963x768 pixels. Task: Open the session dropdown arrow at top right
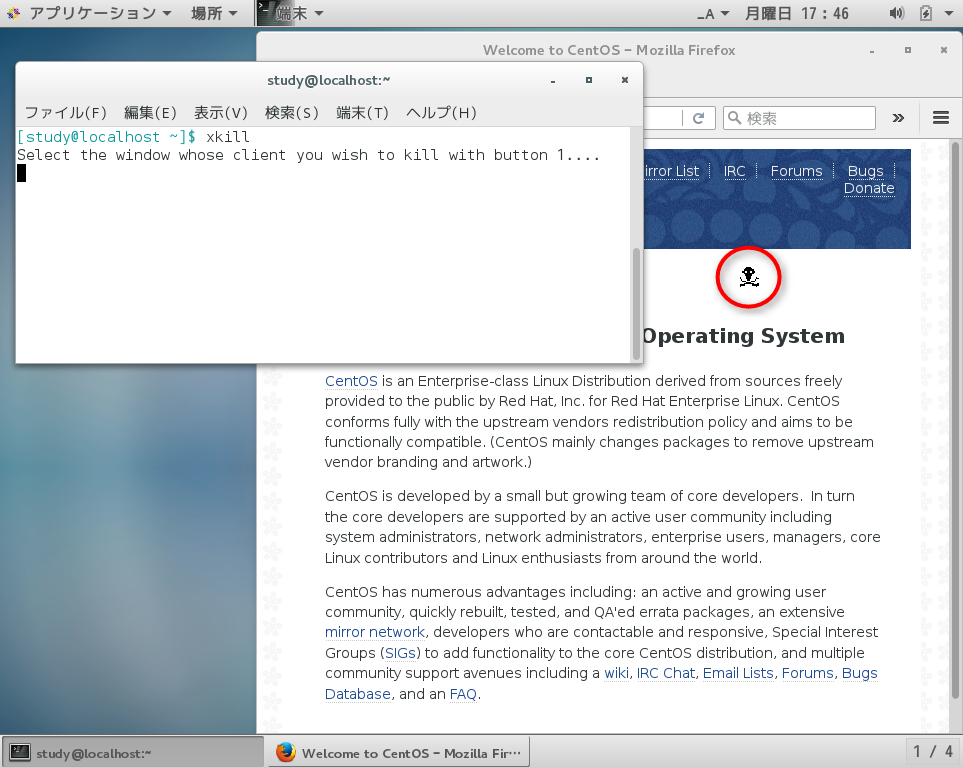[x=948, y=13]
